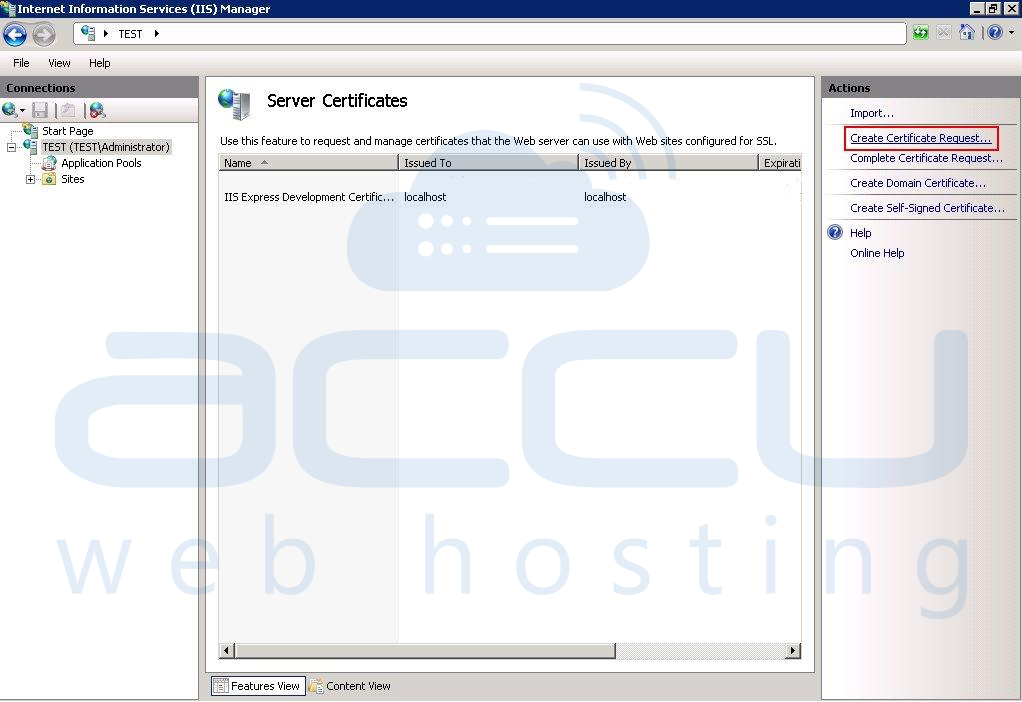Click the Actions panel header
This screenshot has height=702, width=1022.
921,88
